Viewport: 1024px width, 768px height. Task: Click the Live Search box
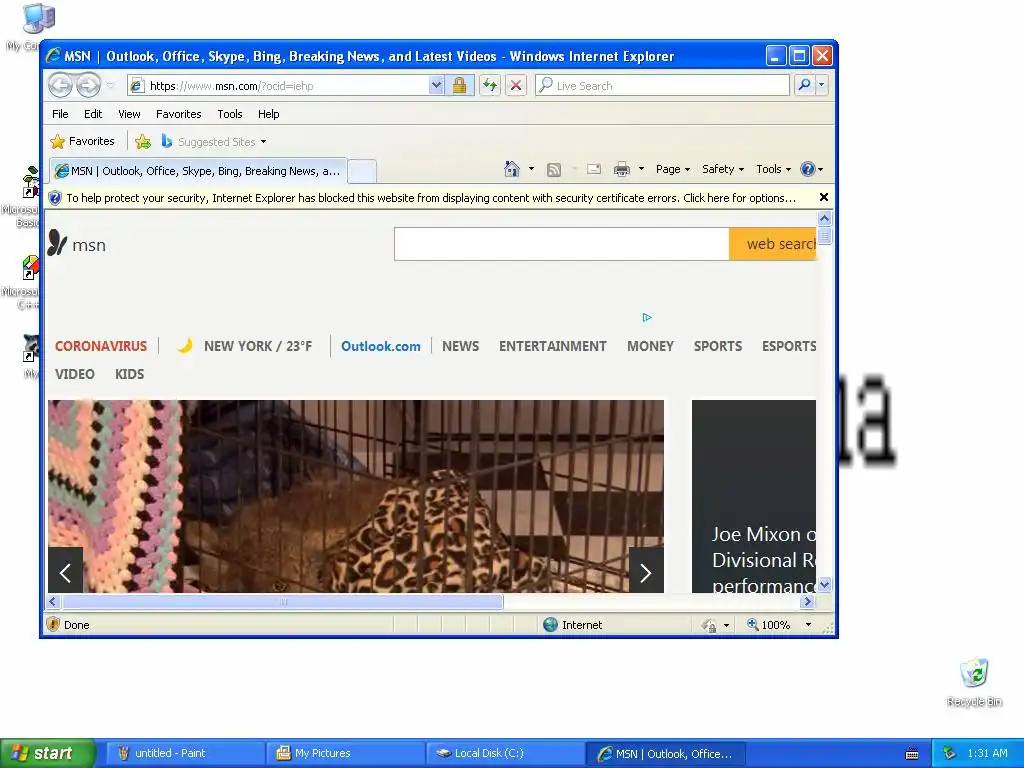[x=662, y=86]
